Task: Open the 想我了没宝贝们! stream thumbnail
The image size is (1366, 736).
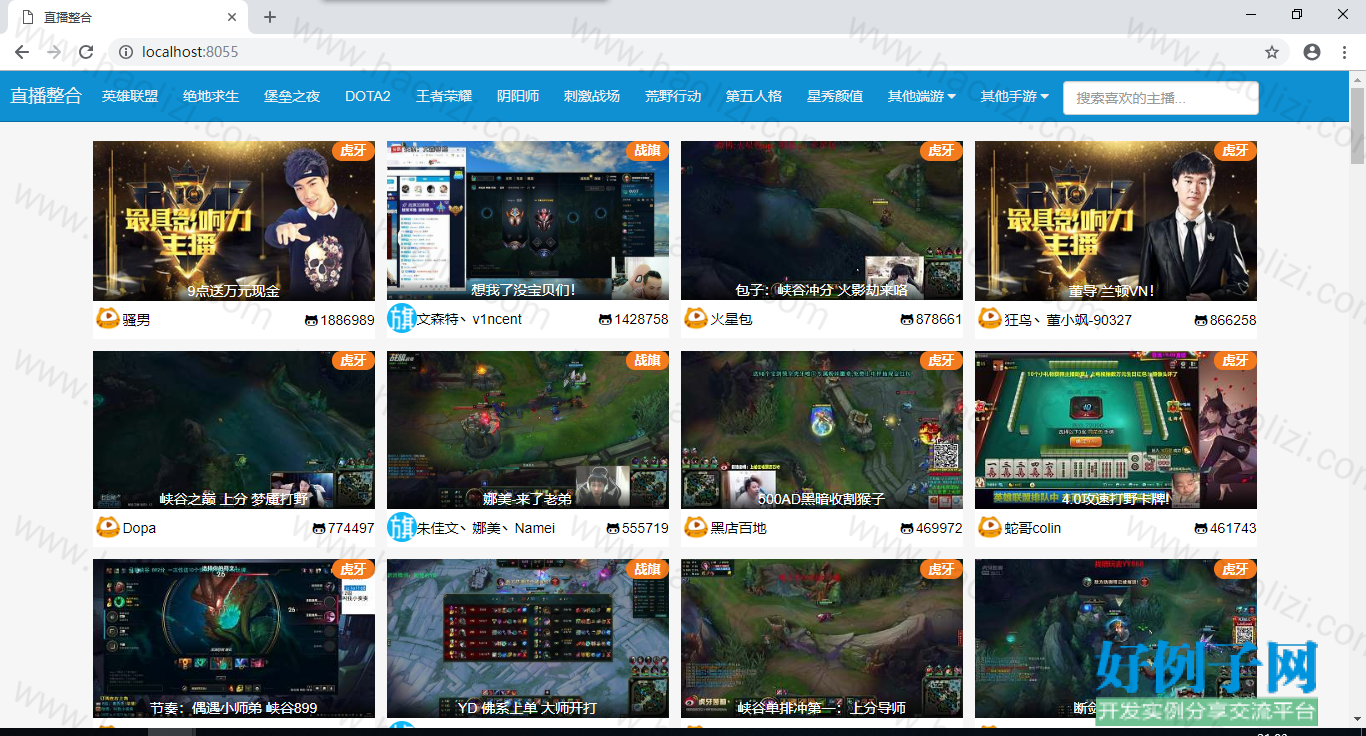Action: pos(528,220)
